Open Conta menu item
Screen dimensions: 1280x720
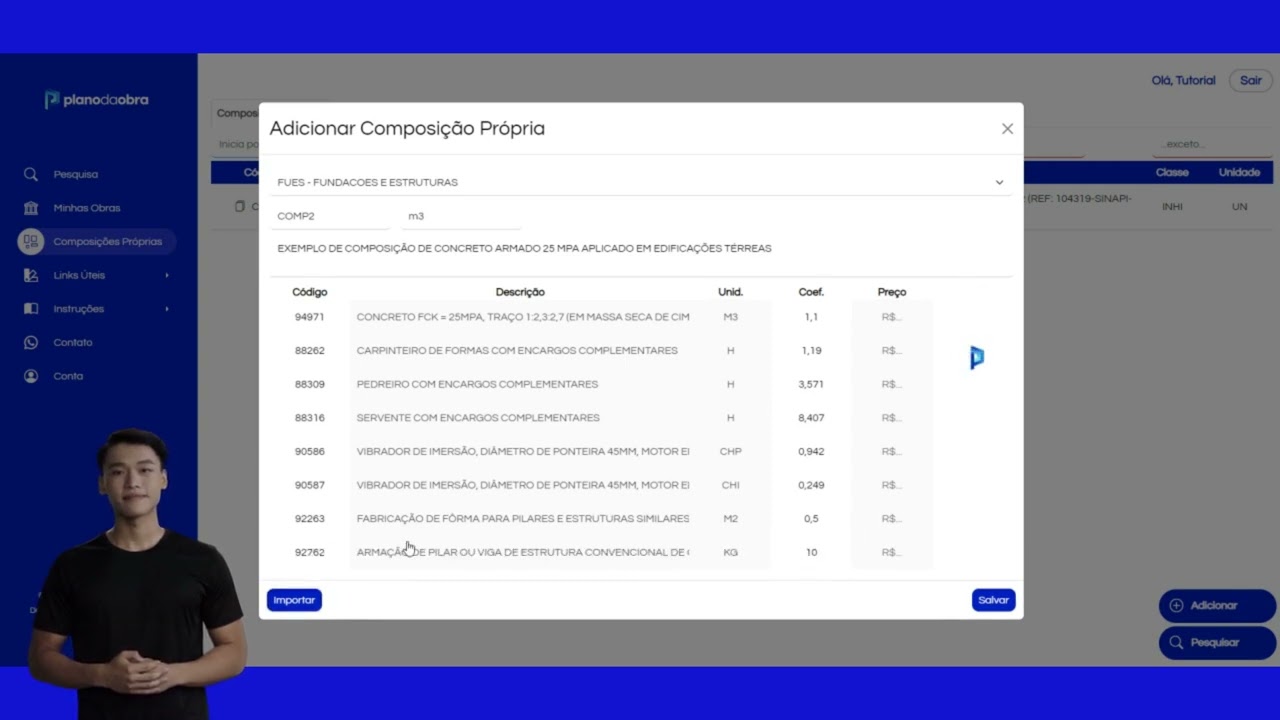coord(68,376)
